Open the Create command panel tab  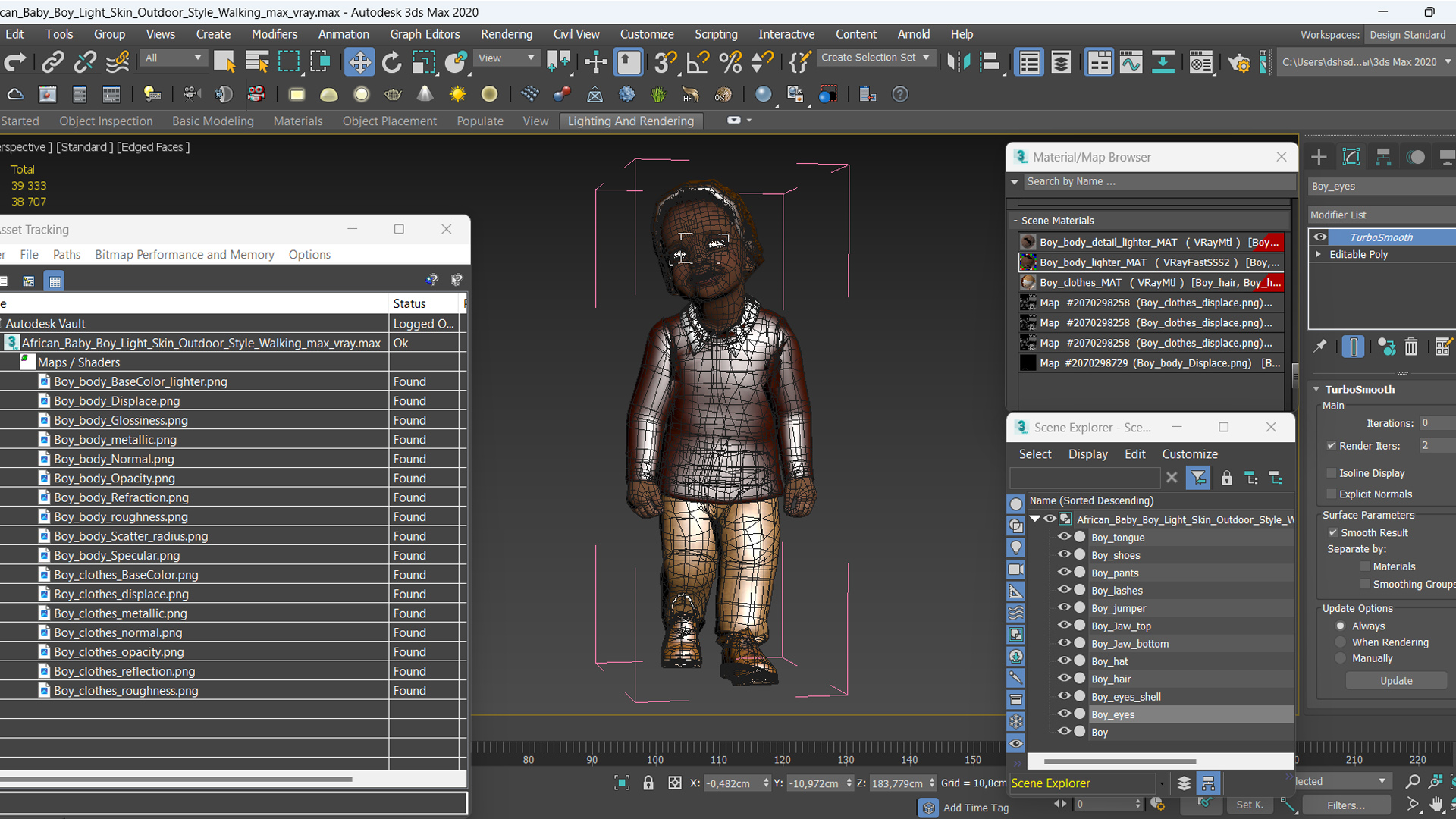point(1319,157)
